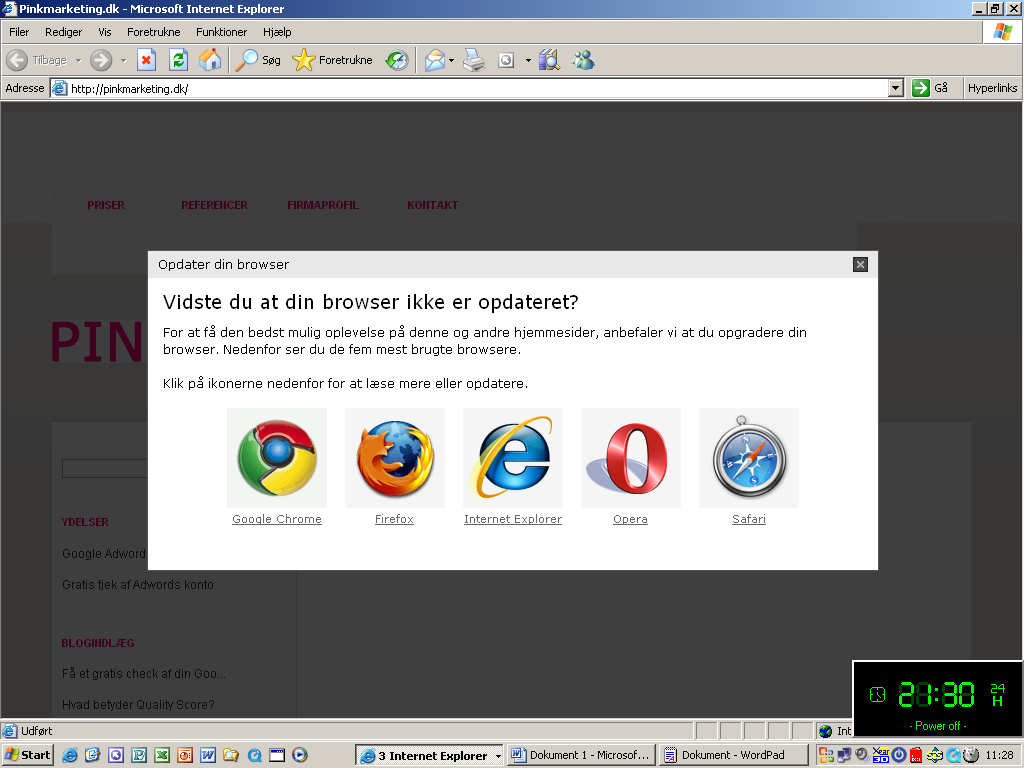The image size is (1024, 768).
Task: Click the Firefox browser logo
Action: pyautogui.click(x=395, y=458)
